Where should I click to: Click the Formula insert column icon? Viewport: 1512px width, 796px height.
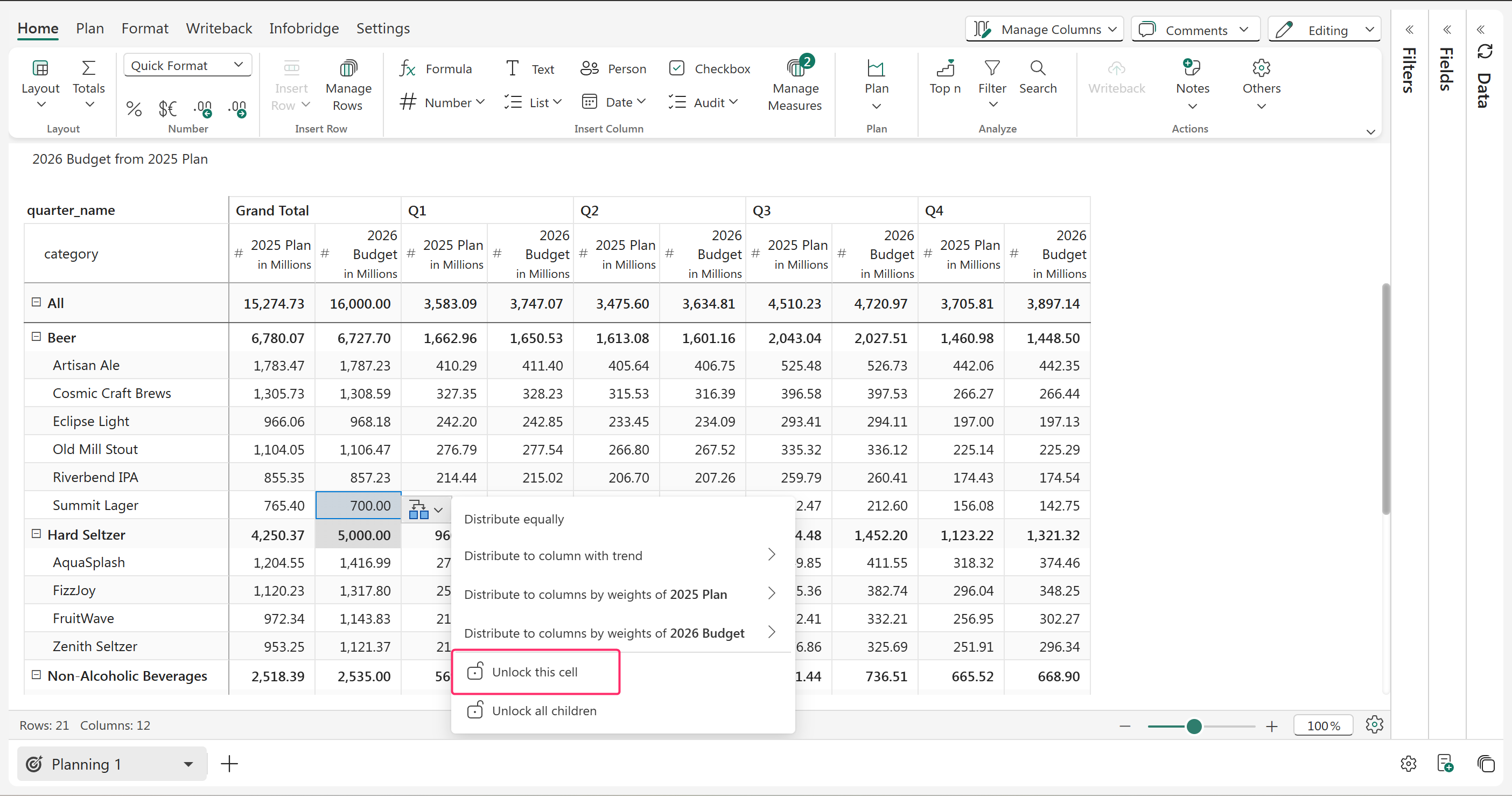[x=408, y=69]
